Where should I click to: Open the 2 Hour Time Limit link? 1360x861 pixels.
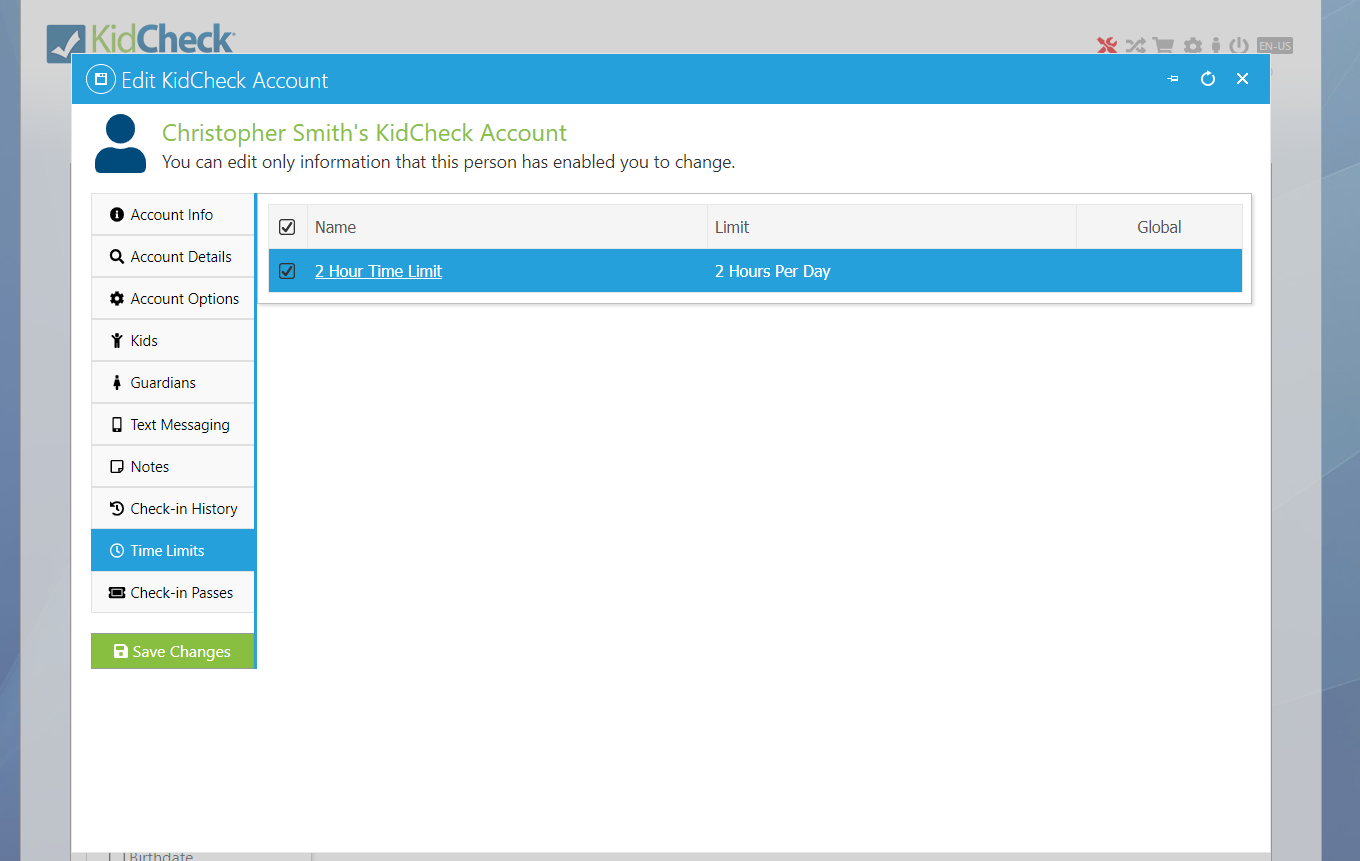point(378,271)
